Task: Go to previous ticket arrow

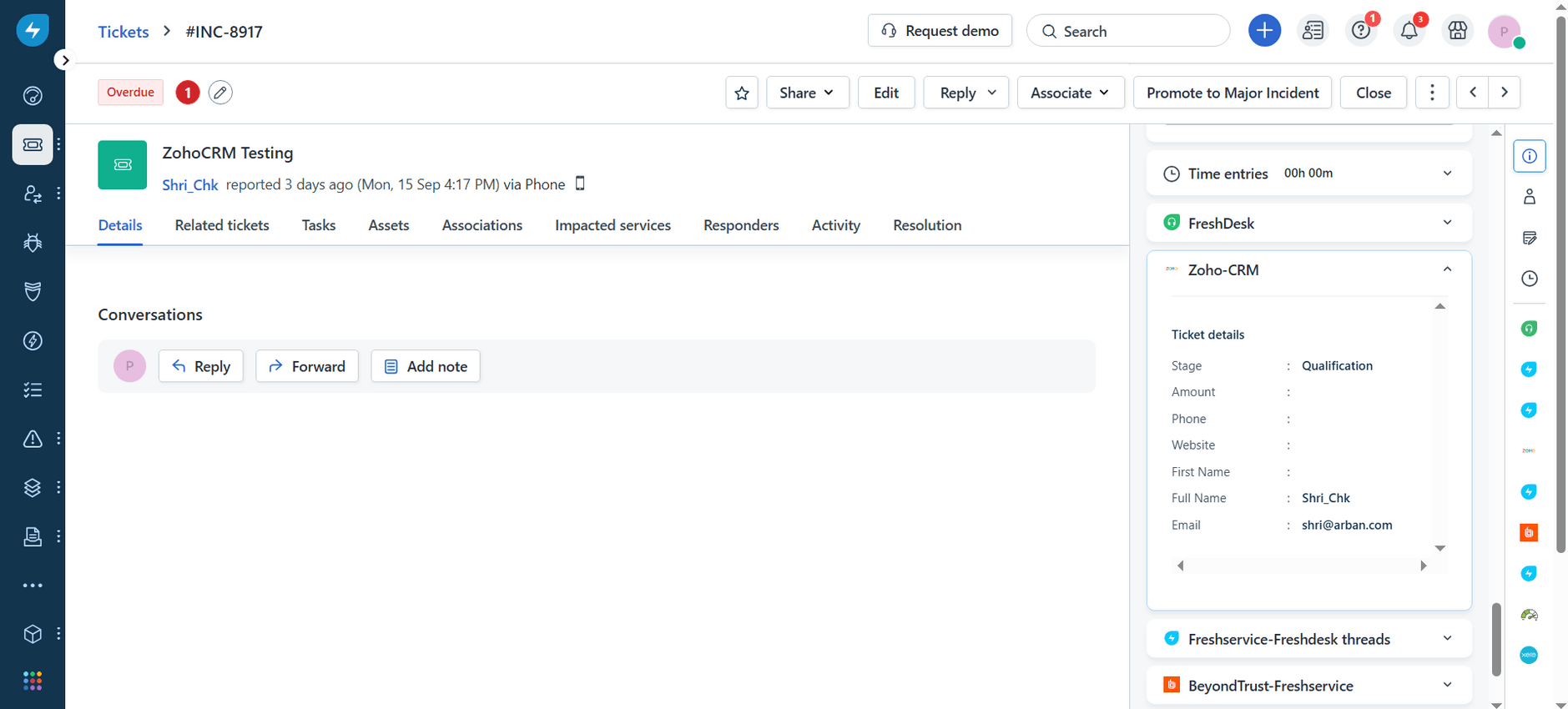Action: click(1473, 93)
